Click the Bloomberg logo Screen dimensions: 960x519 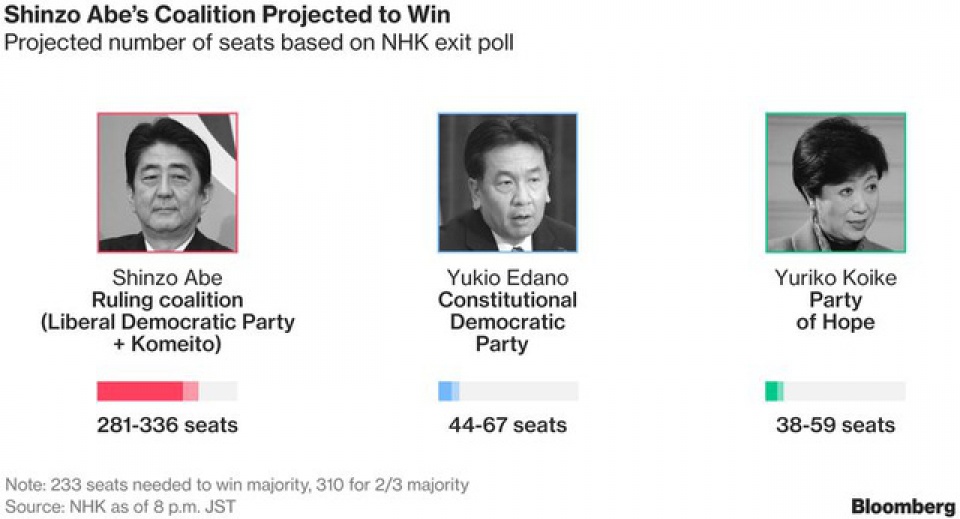click(903, 506)
